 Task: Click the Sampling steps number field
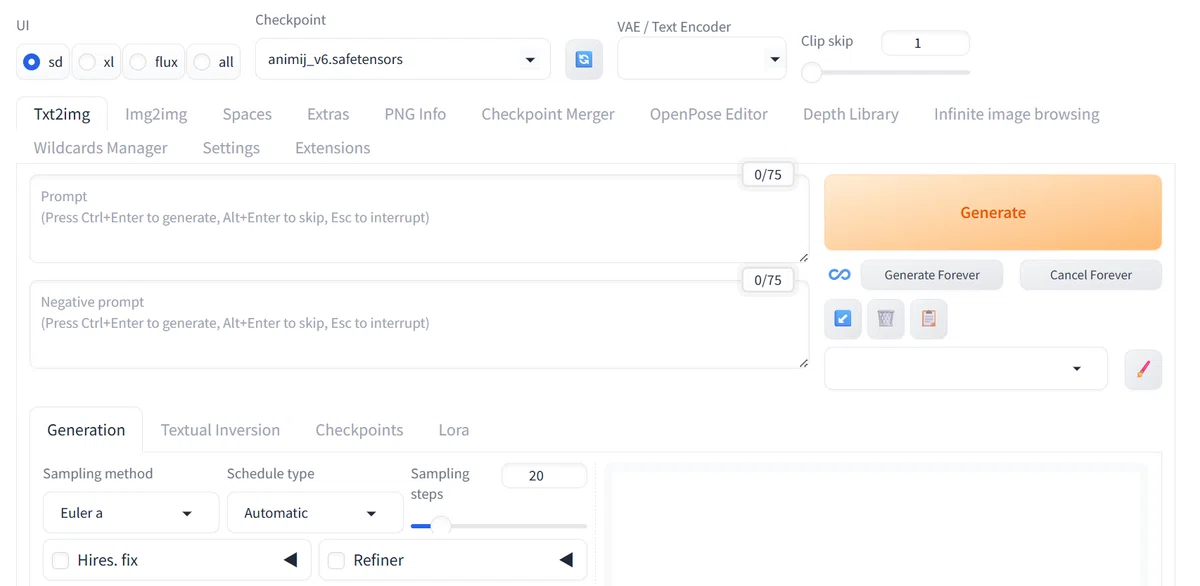coord(544,476)
